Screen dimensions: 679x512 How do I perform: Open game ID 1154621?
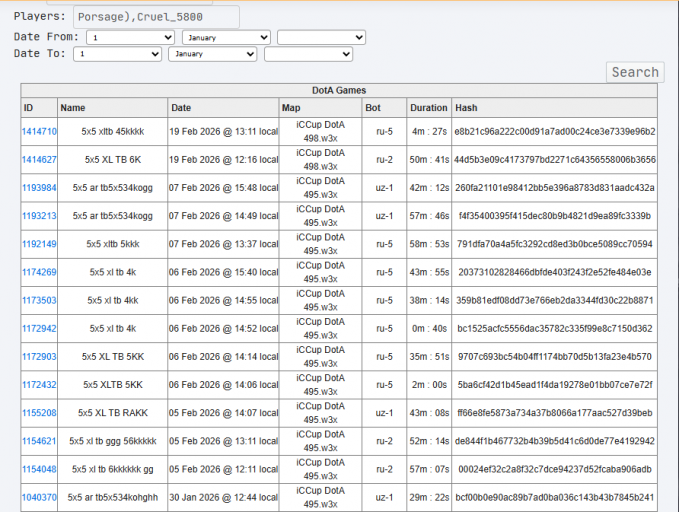point(39,441)
